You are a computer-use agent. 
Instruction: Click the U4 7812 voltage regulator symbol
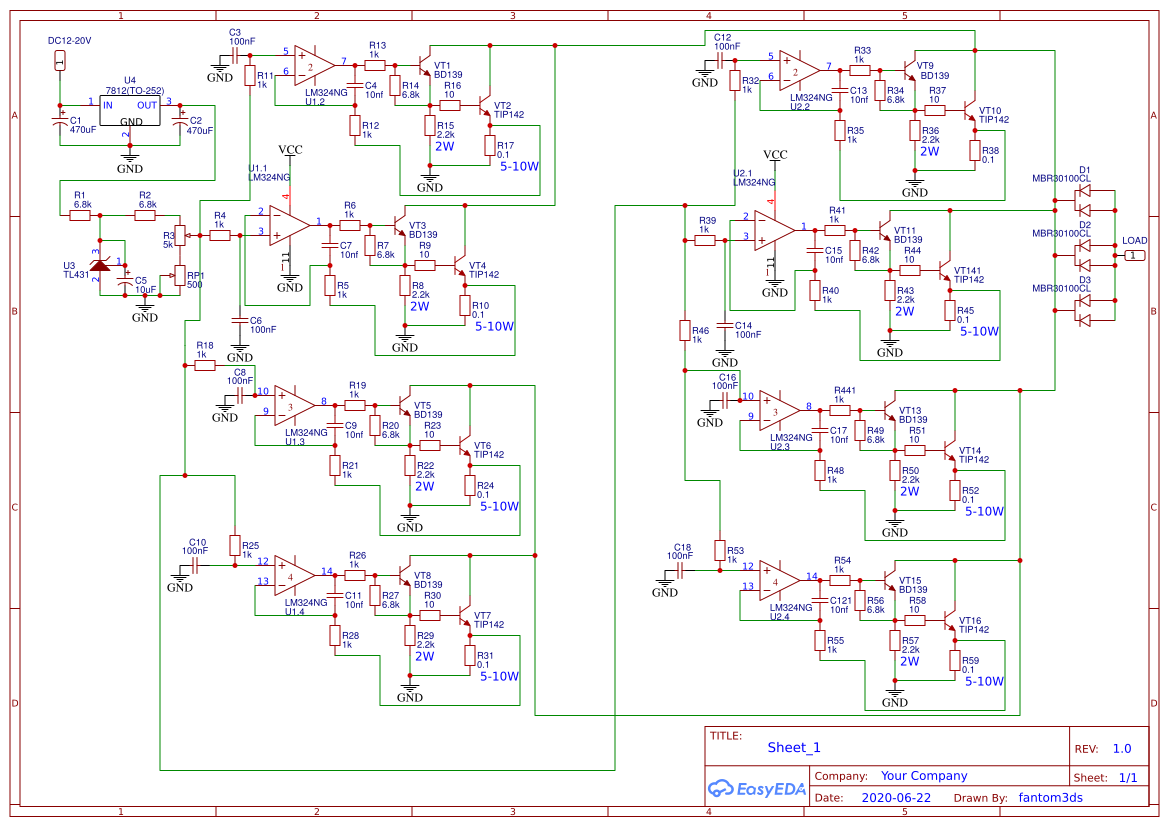pos(130,110)
